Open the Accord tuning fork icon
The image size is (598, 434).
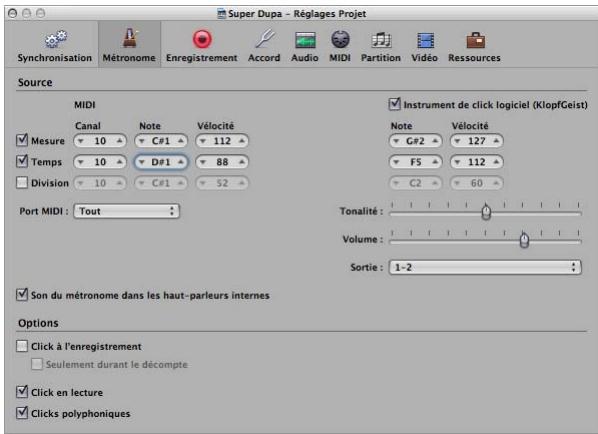pos(264,39)
